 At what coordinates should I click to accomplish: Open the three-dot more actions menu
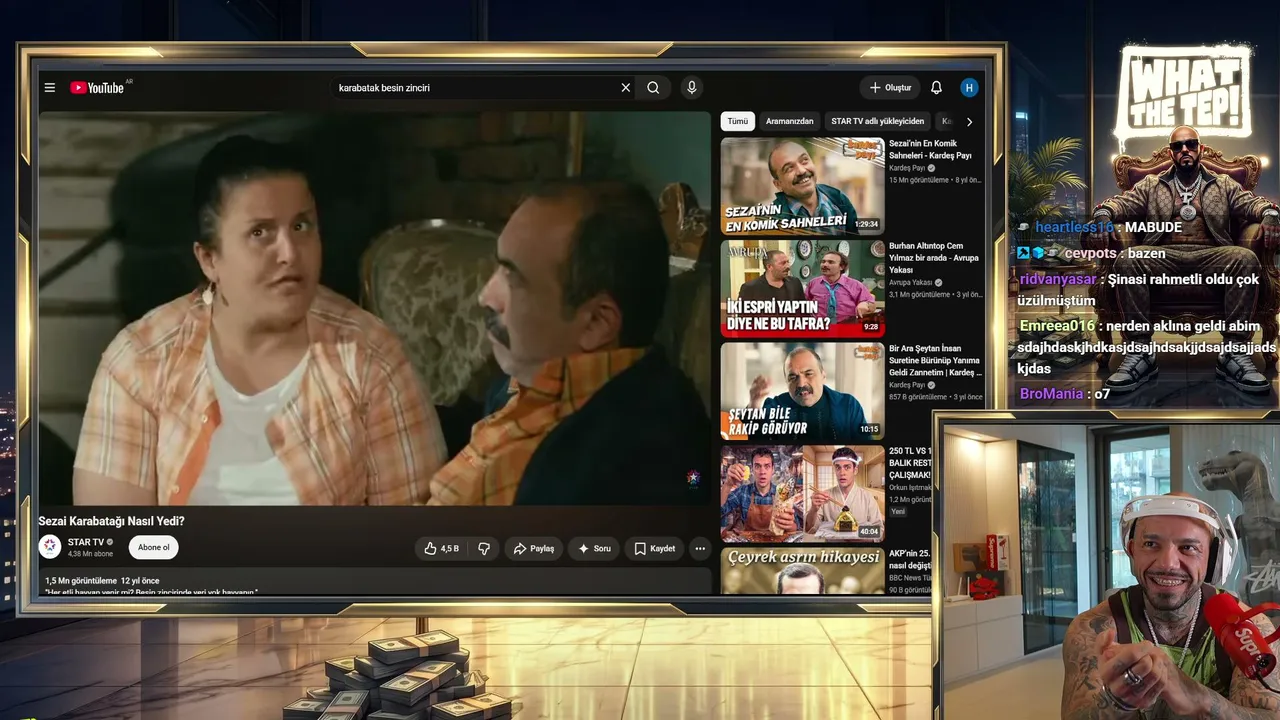pyautogui.click(x=700, y=548)
